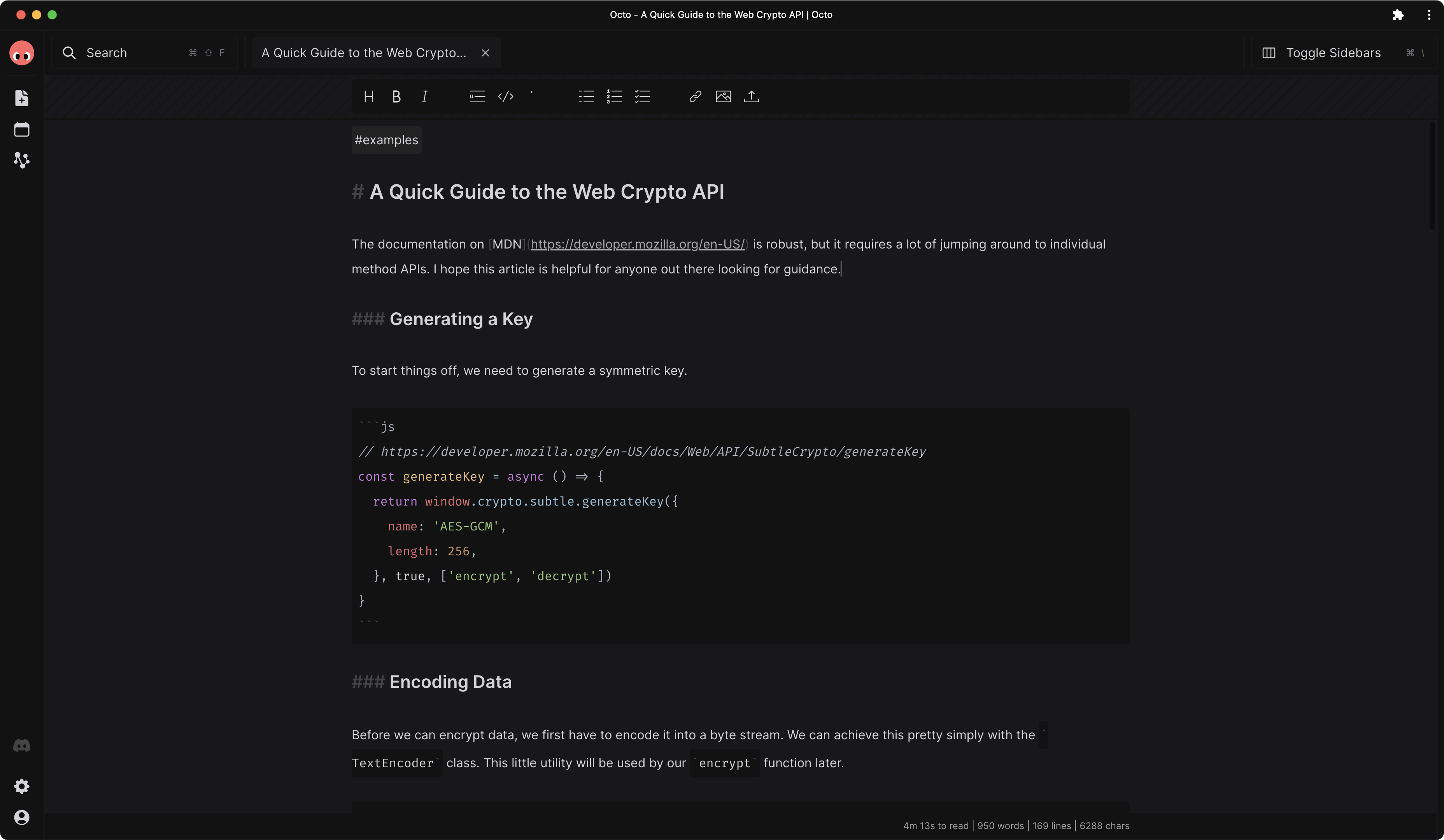1444x840 pixels.
Task: Click the inline code backtick icon
Action: coord(532,94)
